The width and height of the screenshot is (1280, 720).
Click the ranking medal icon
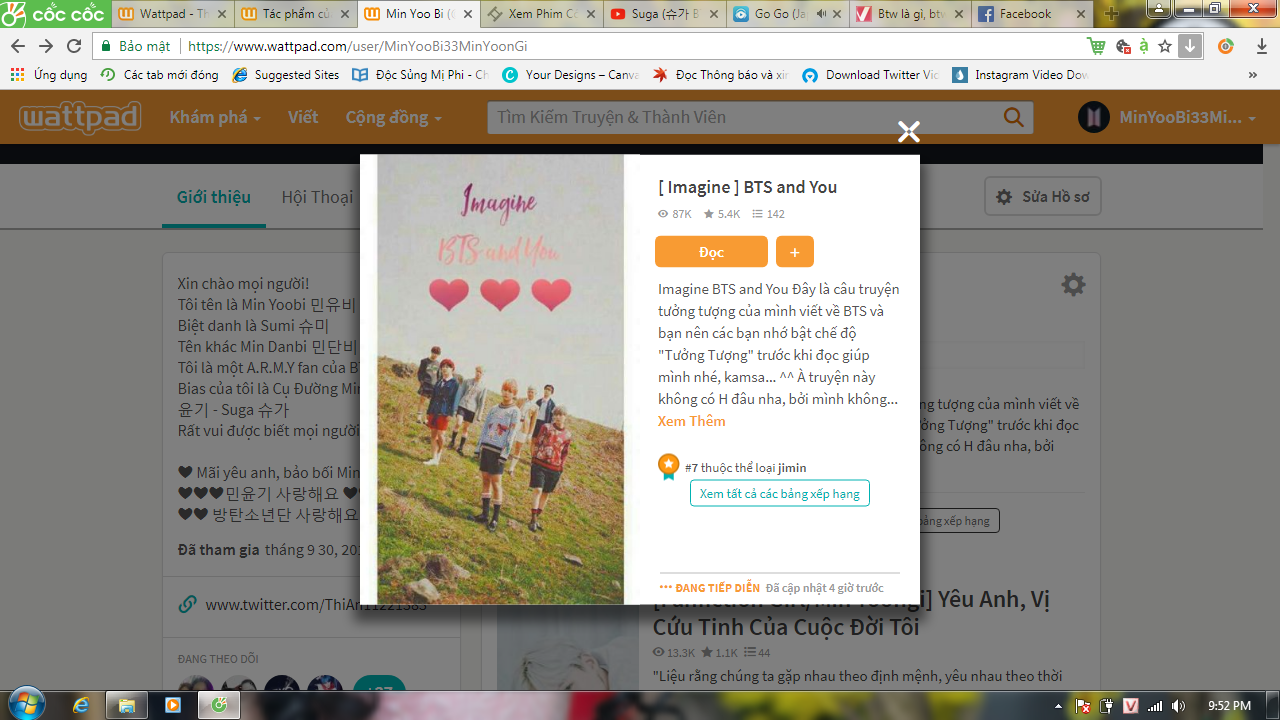tap(668, 467)
